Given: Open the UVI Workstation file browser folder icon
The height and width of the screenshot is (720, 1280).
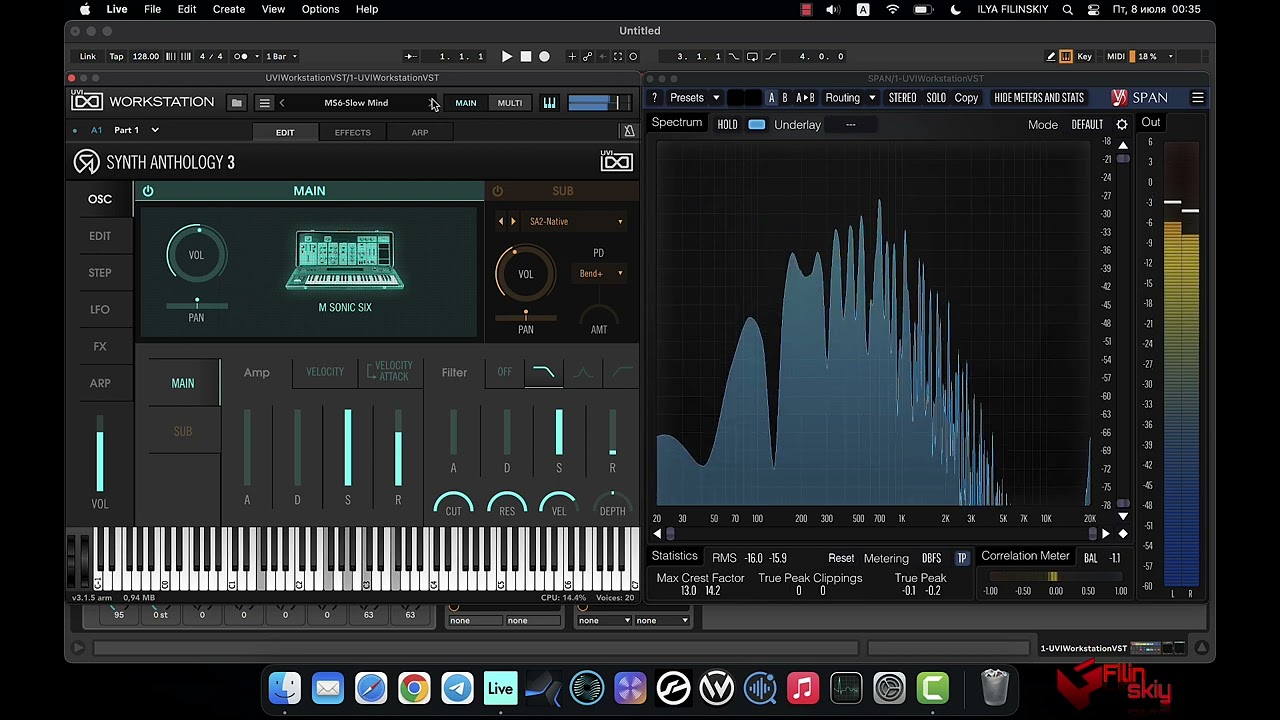Looking at the screenshot, I should coord(236,103).
